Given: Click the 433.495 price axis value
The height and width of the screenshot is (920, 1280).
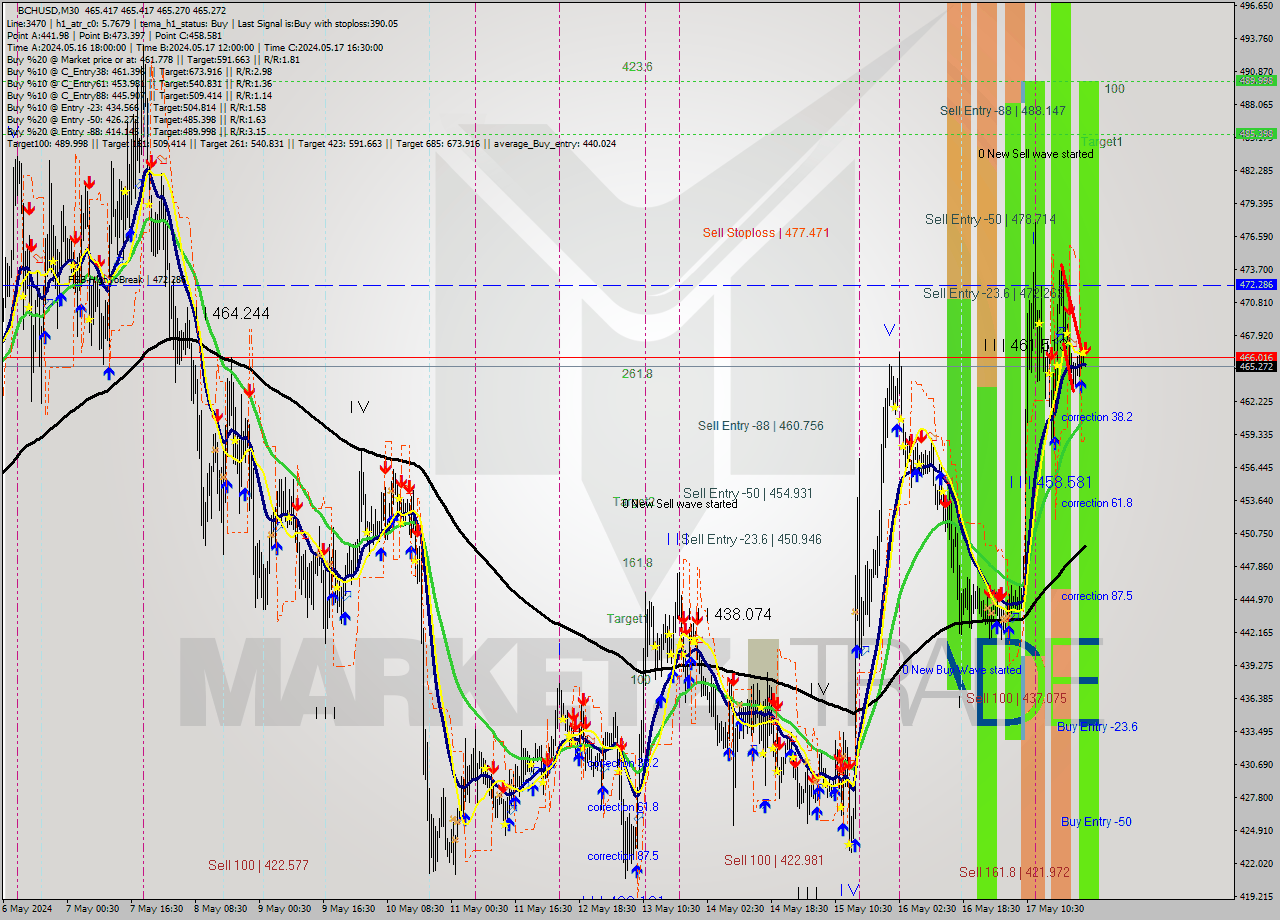Looking at the screenshot, I should click(x=1256, y=731).
